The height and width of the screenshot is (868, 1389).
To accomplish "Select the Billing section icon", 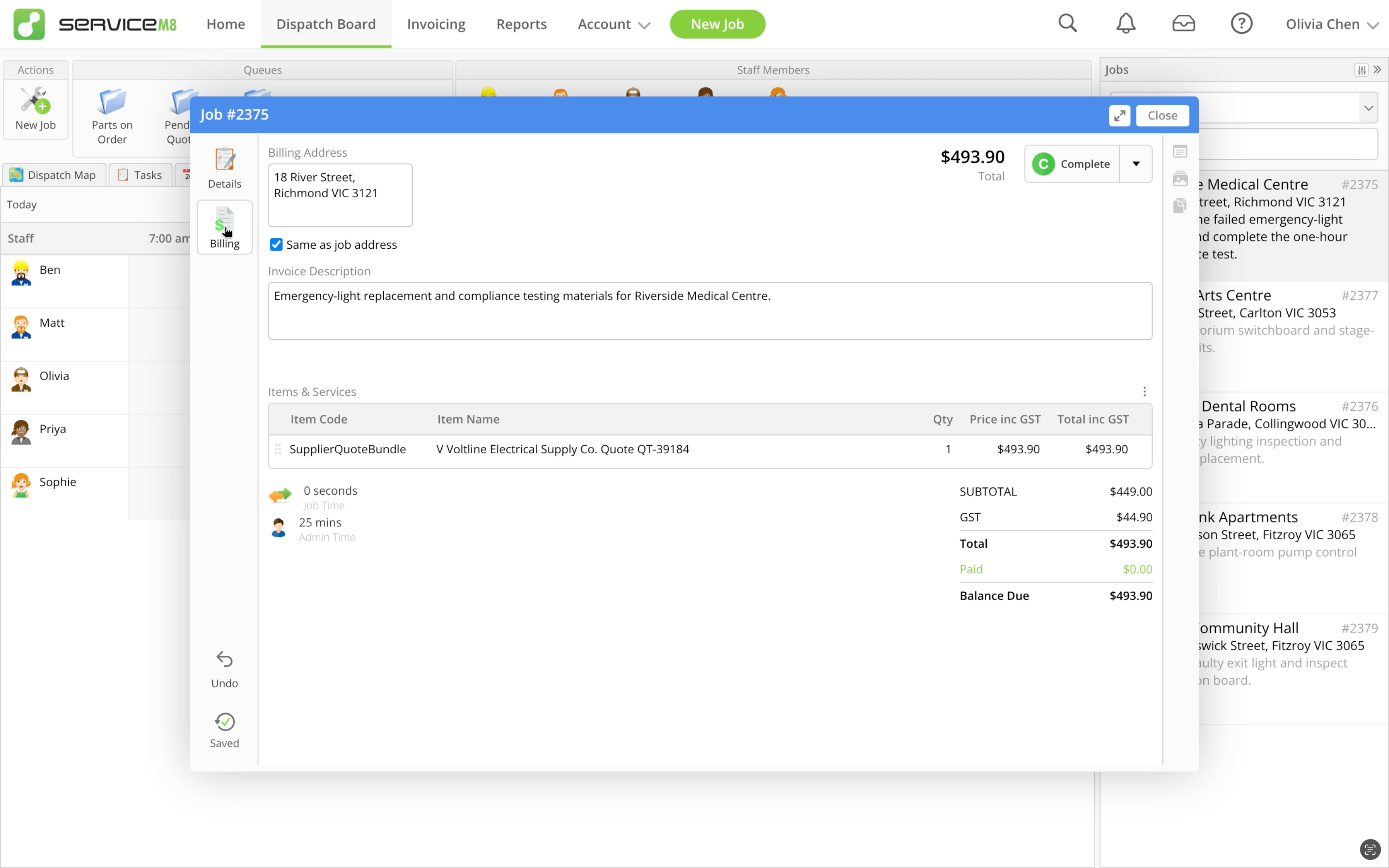I will click(x=224, y=227).
